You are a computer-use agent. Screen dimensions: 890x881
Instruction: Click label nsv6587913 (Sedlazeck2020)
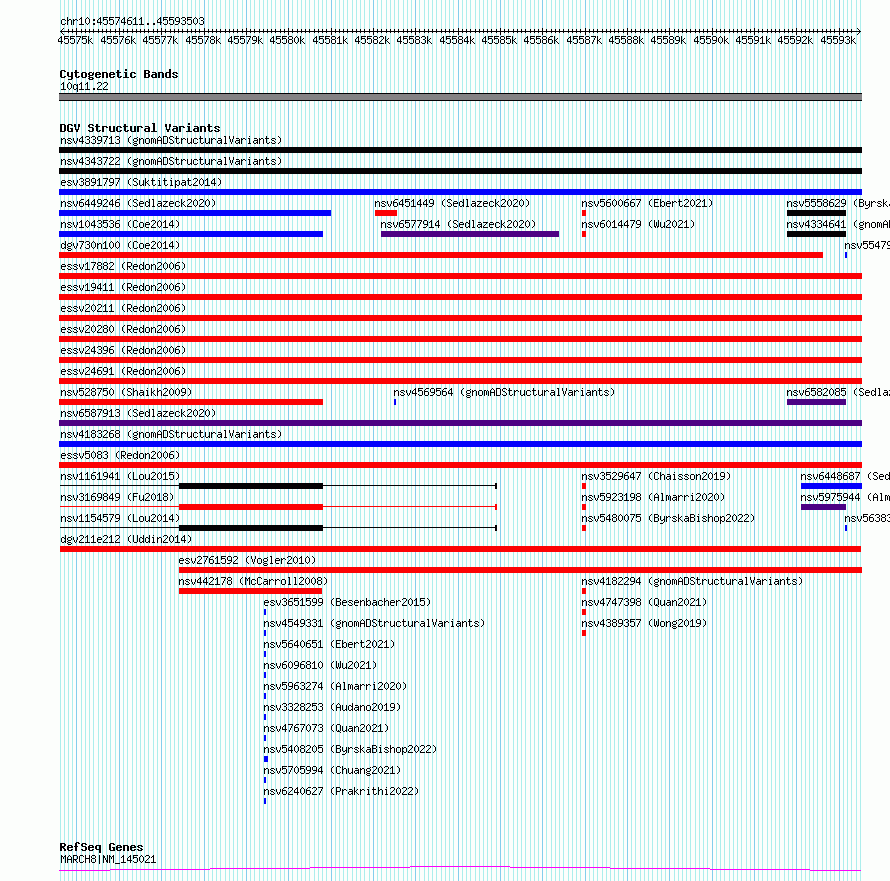coord(138,413)
